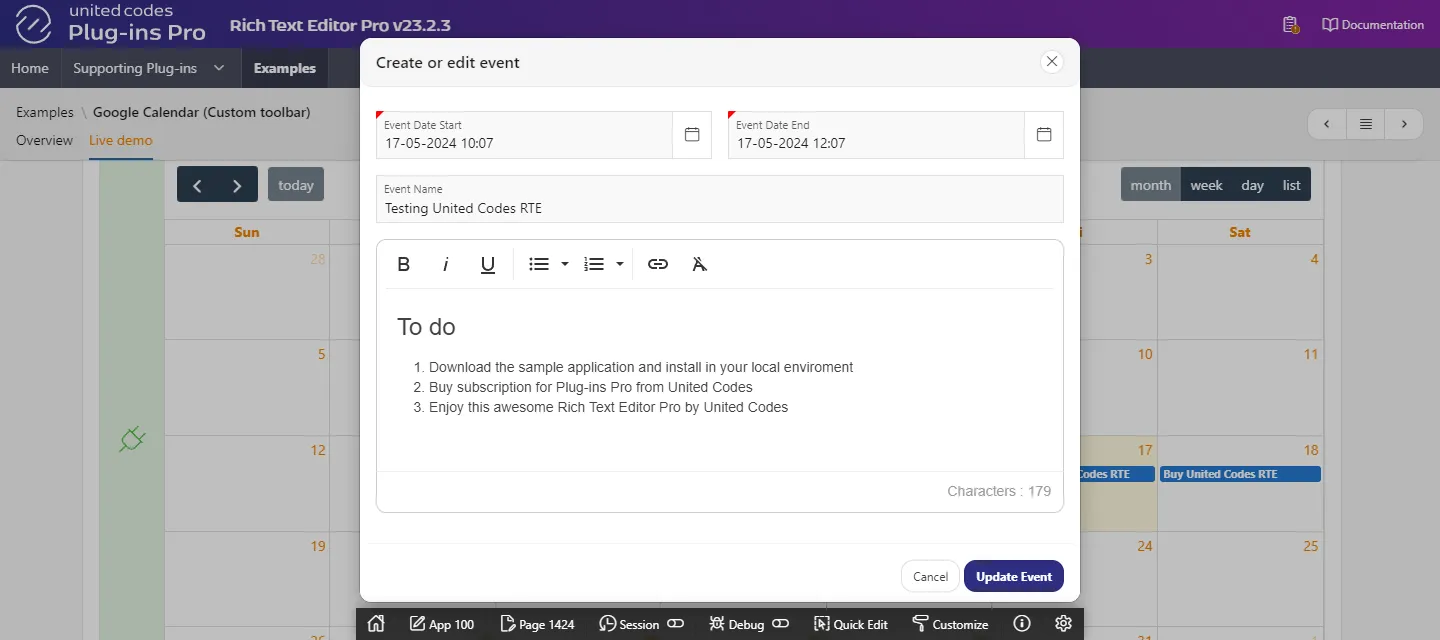Viewport: 1440px width, 640px height.
Task: Click the home icon in the developer toolbar
Action: click(x=376, y=624)
